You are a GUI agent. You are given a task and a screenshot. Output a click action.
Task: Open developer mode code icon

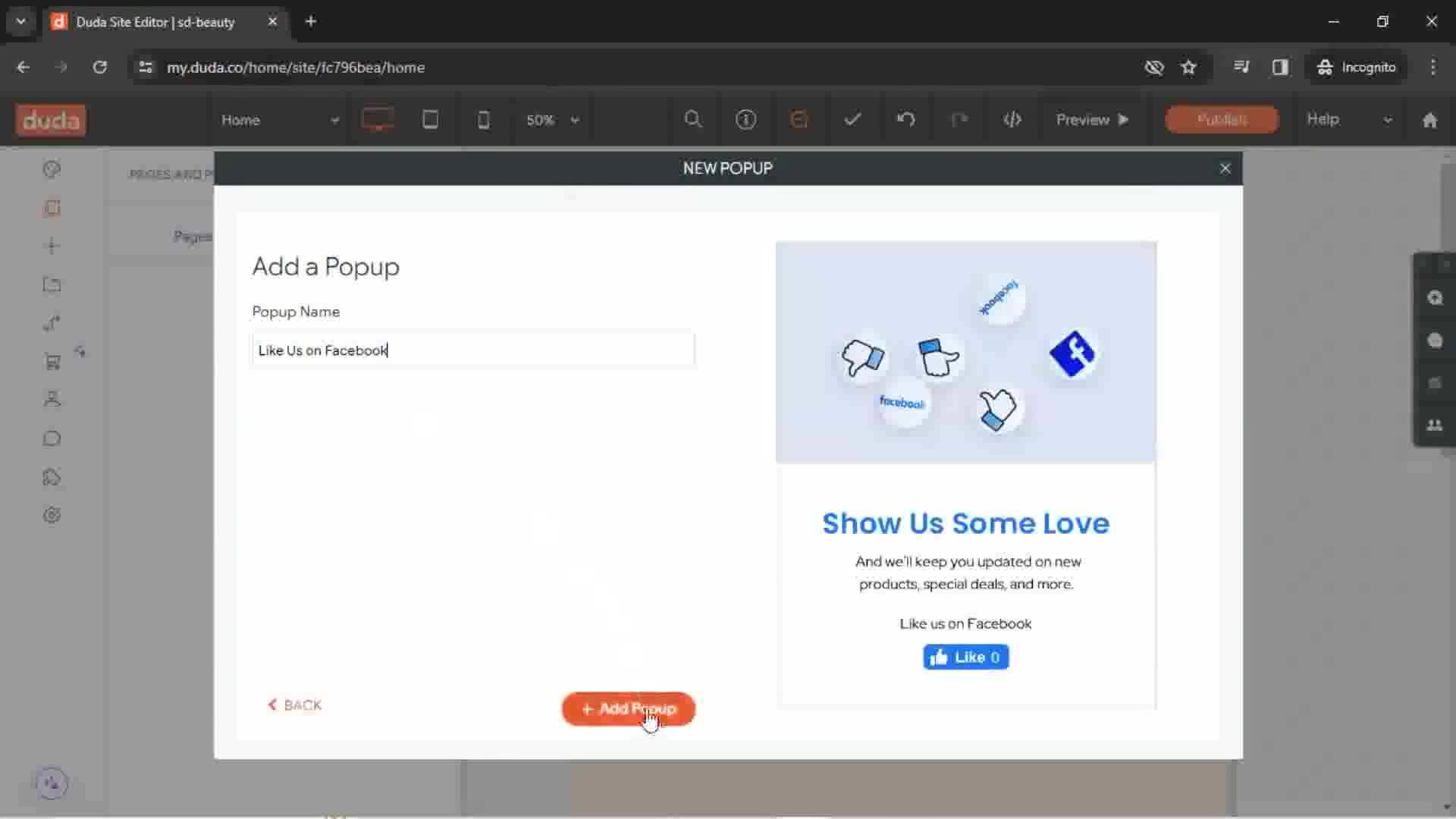click(1012, 119)
